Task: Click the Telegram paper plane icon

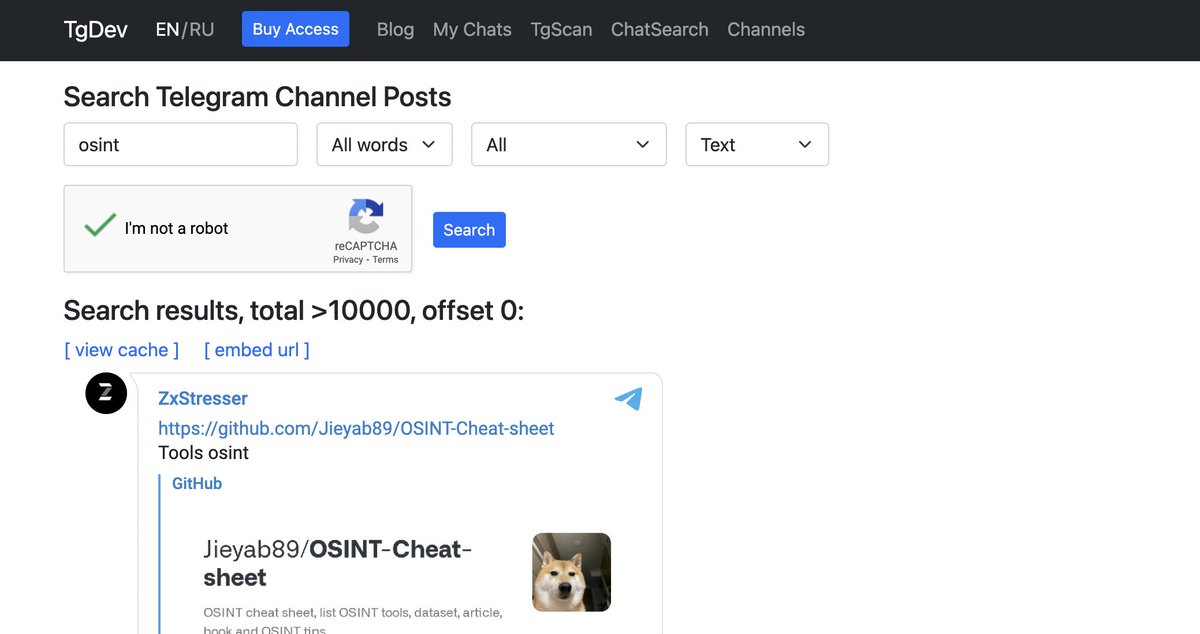Action: point(628,399)
